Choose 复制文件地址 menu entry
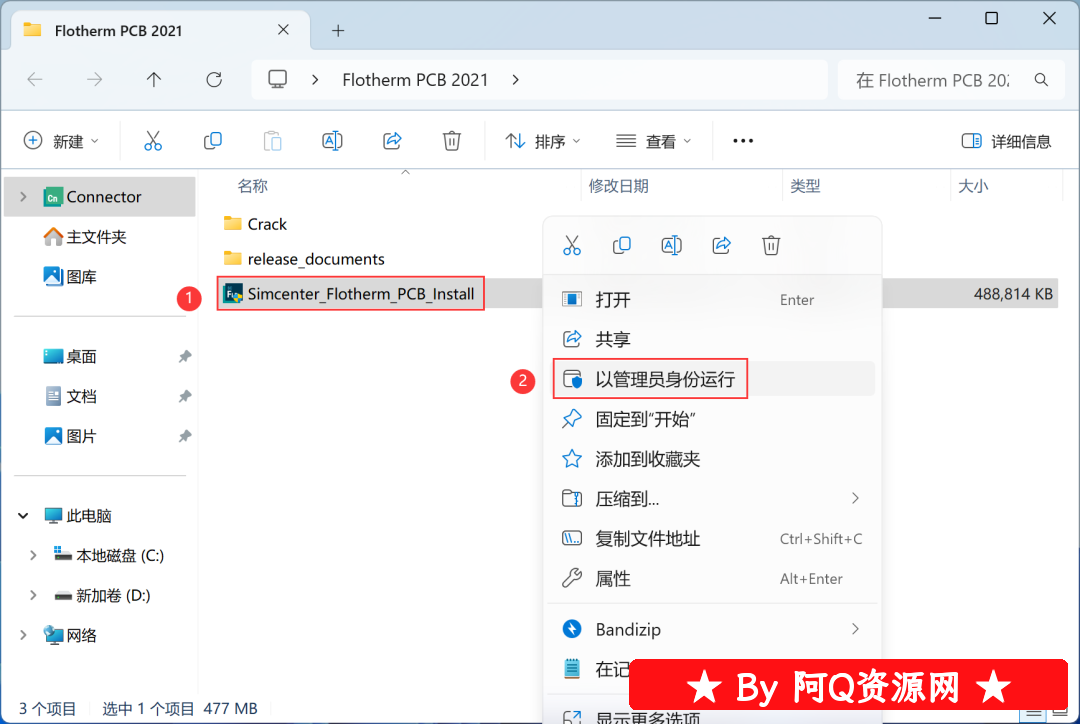Image resolution: width=1080 pixels, height=724 pixels. pyautogui.click(x=714, y=538)
